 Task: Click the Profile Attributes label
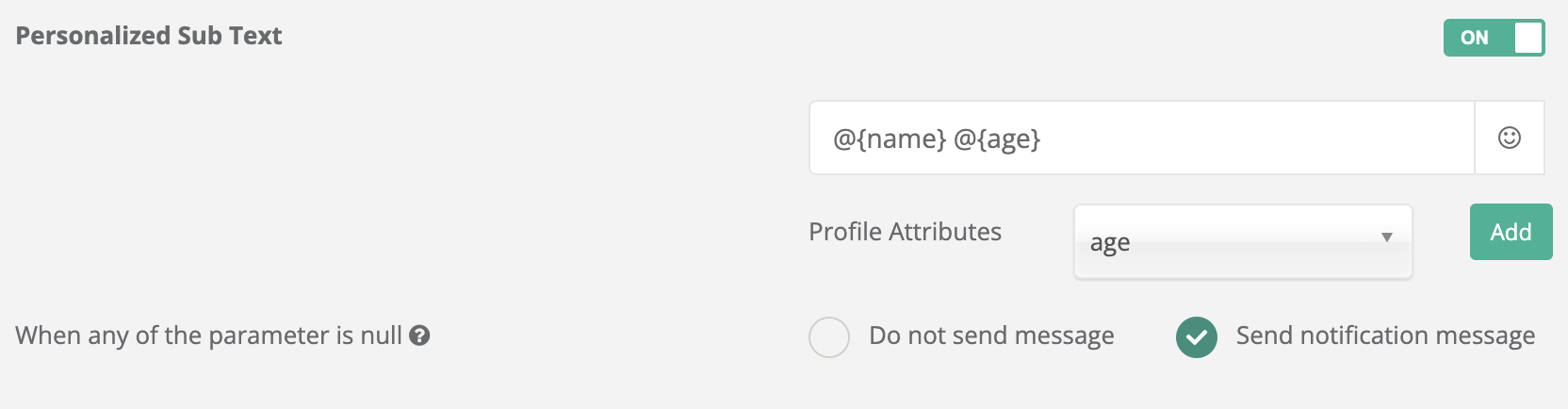(905, 232)
